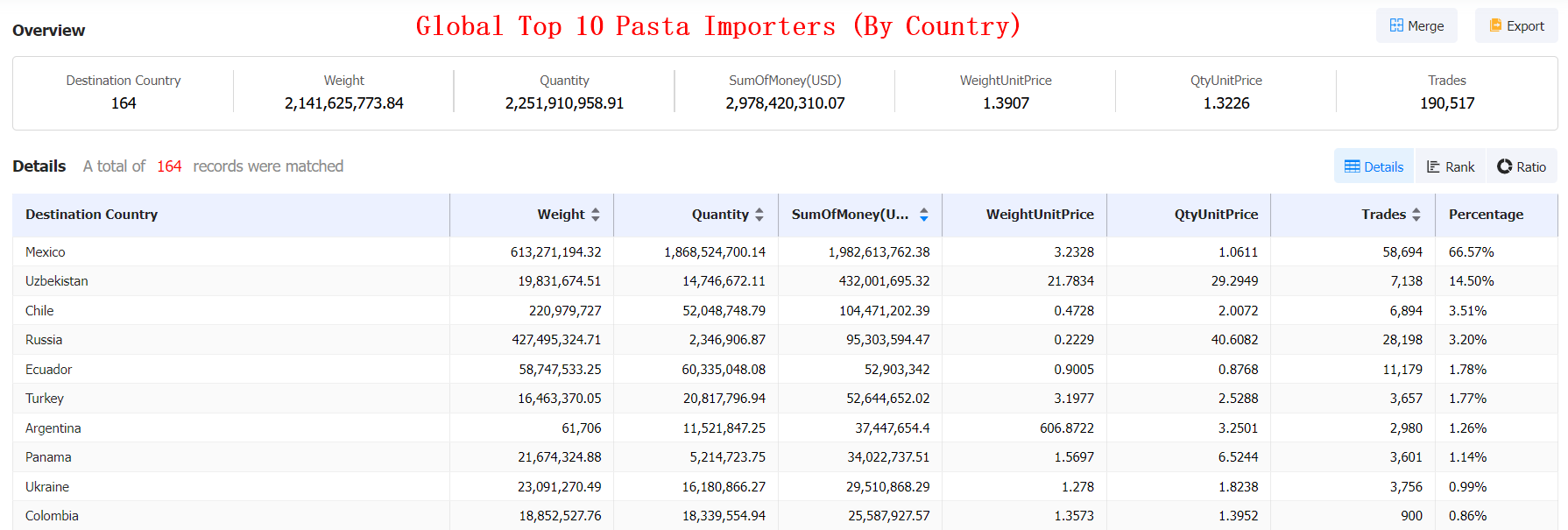Select the Mexico row country name

click(46, 252)
